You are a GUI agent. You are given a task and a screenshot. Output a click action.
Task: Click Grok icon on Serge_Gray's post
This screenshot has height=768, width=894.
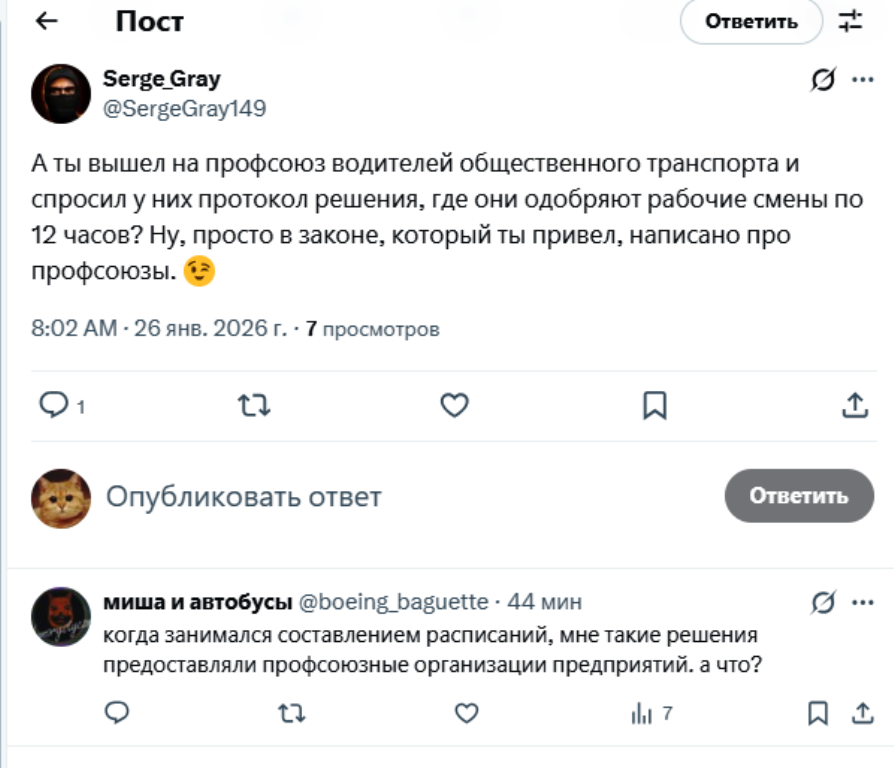[x=823, y=81]
